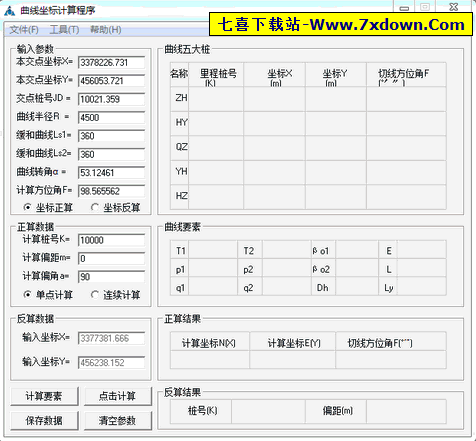Click the 缓和曲线Ls1 input field
Screen dimensions: 476x441
pos(111,136)
